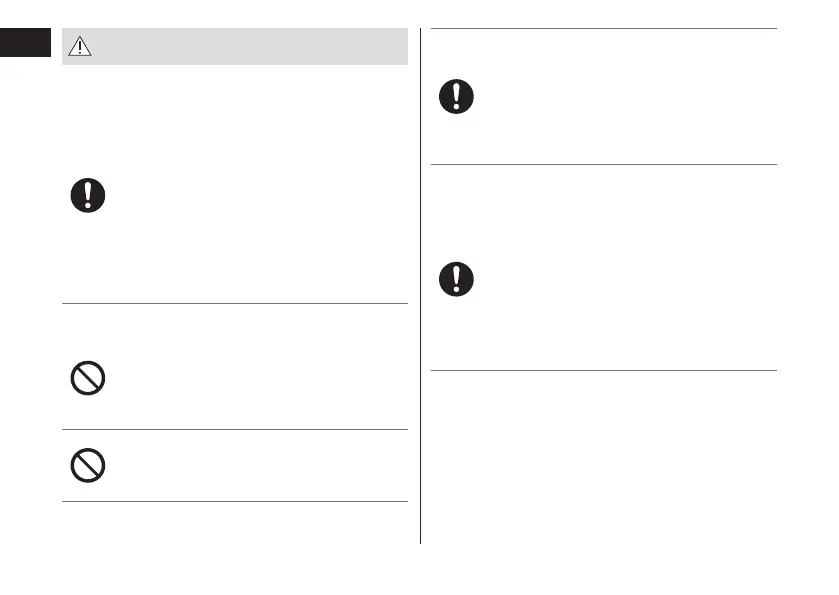The image size is (839, 595).
Task: Click the gray warning header bar
Action: (250, 46)
